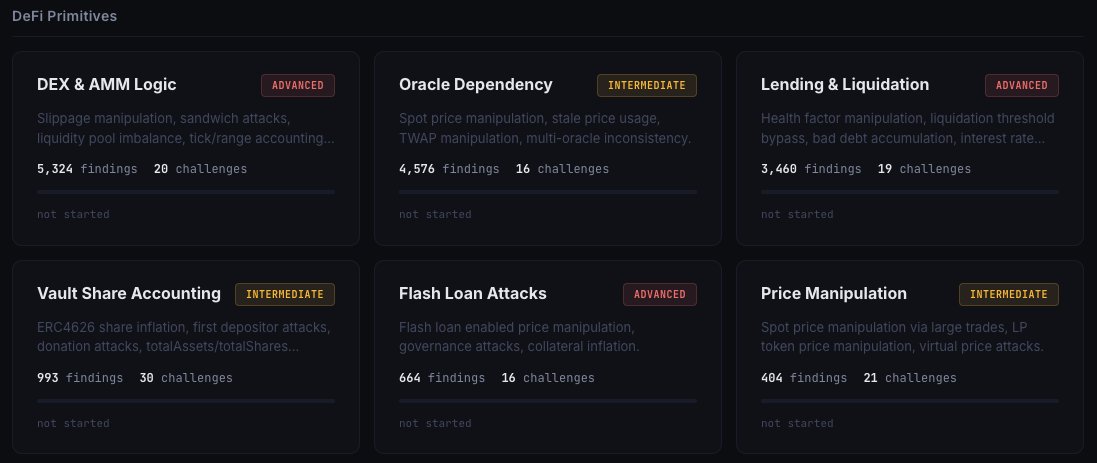
Task: Open the Price Manipulation card title
Action: (834, 294)
